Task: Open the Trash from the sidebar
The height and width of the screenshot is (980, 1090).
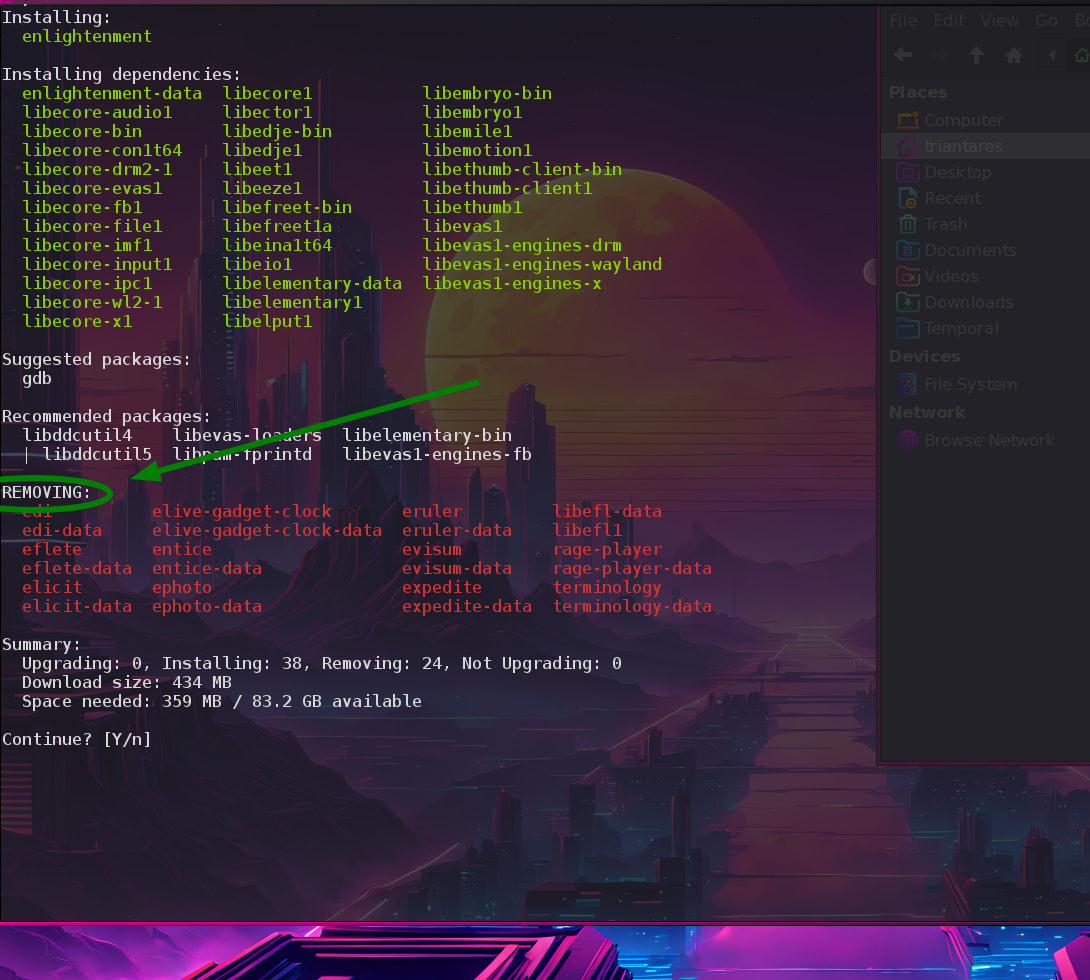Action: point(945,224)
